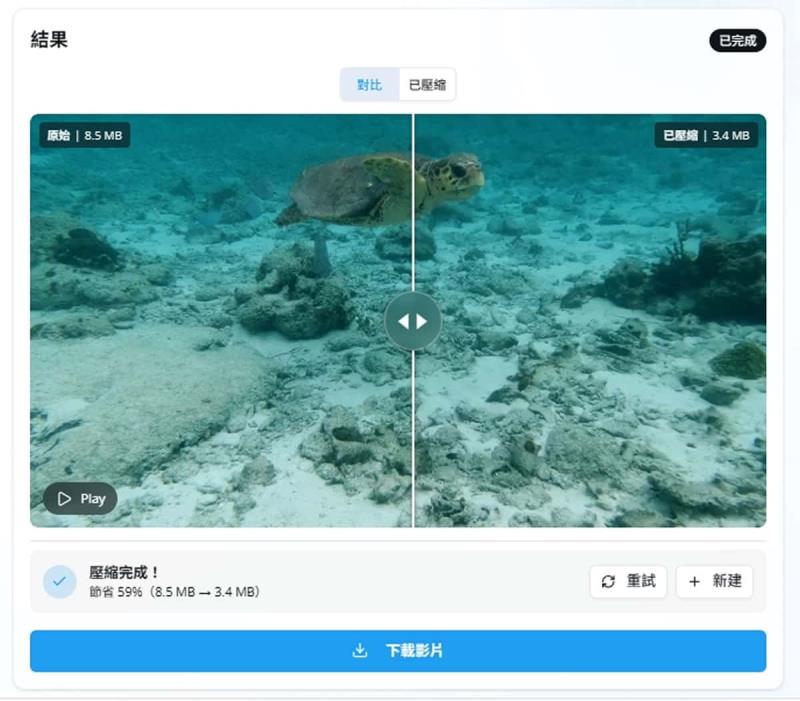Click the right arrow of the comparison handle
Image resolution: width=800 pixels, height=701 pixels.
423,320
